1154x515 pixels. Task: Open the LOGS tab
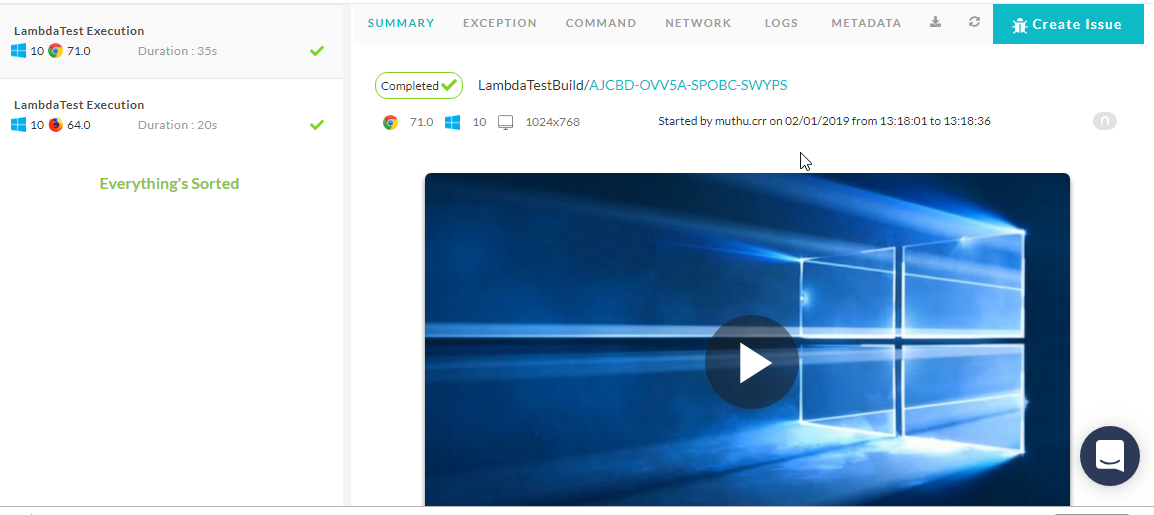coord(781,23)
